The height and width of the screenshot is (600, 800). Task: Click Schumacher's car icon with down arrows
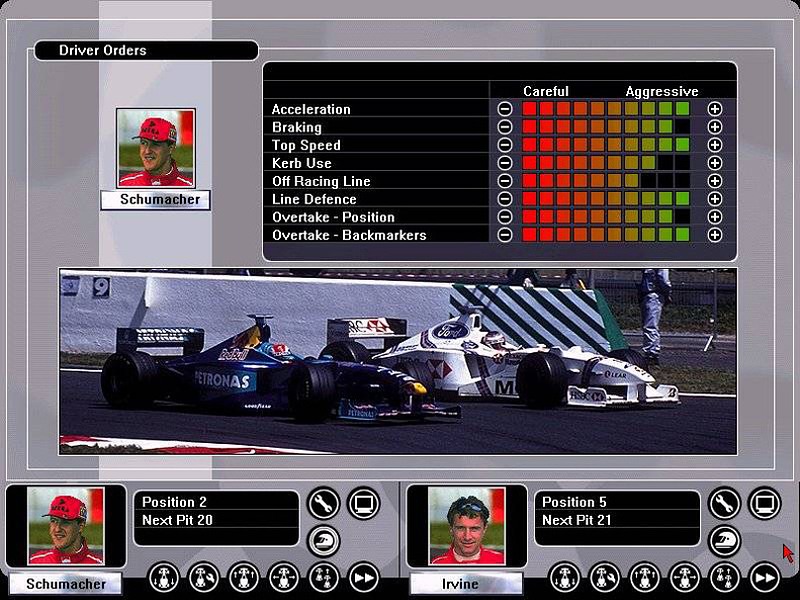click(x=164, y=577)
